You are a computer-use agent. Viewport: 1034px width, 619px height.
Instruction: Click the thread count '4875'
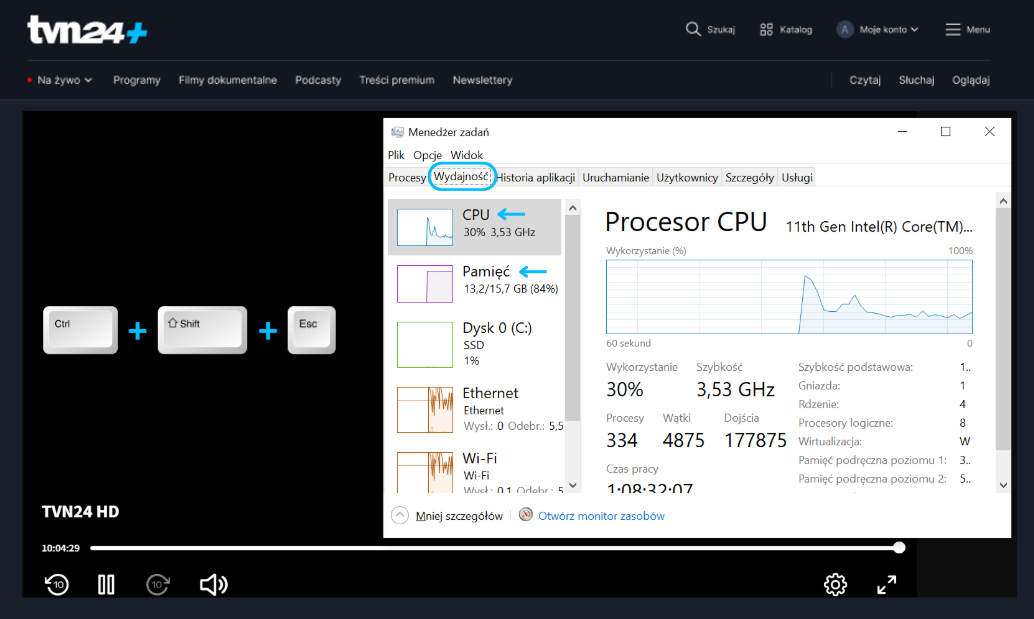[683, 440]
